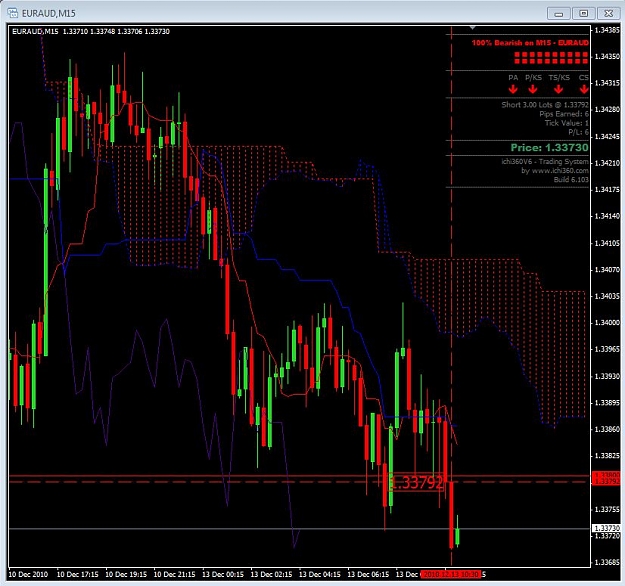Click the red down arrow under CS
Viewport: 625px width, 586px height.
584,89
